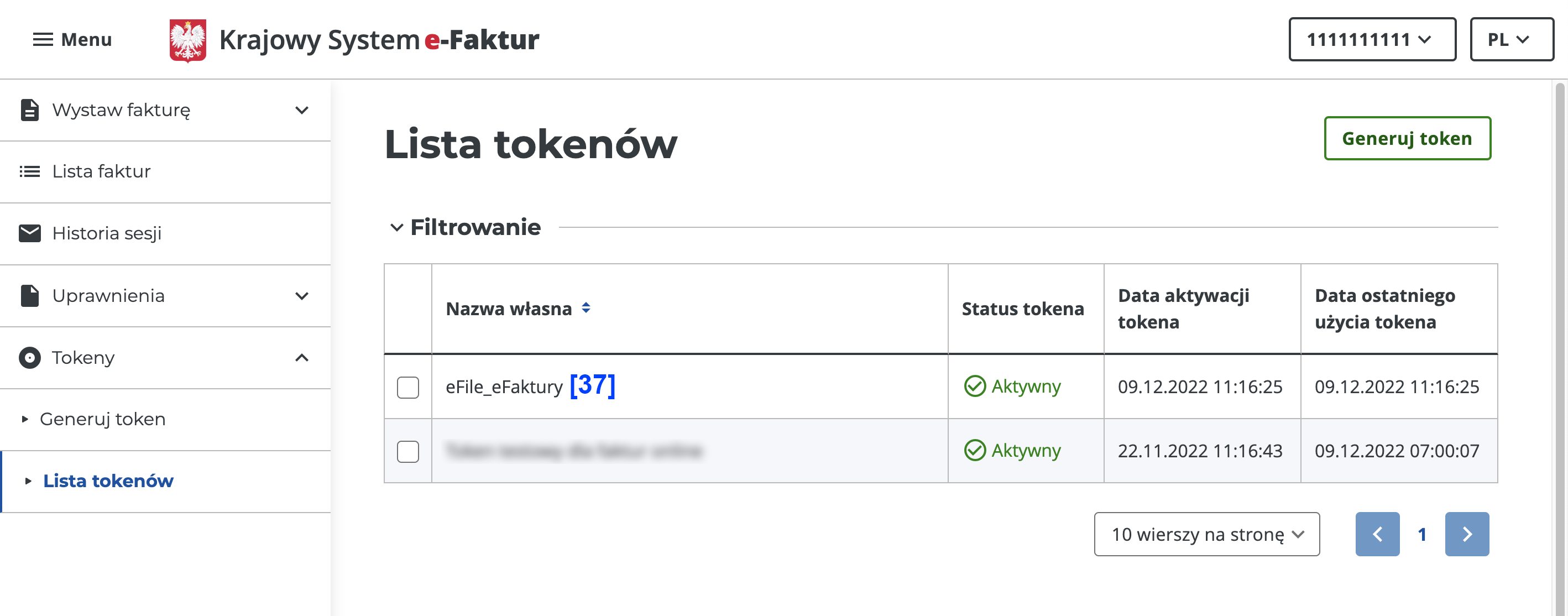Click the Polish eagle emblem logo
This screenshot has height=616, width=1568.
(187, 40)
